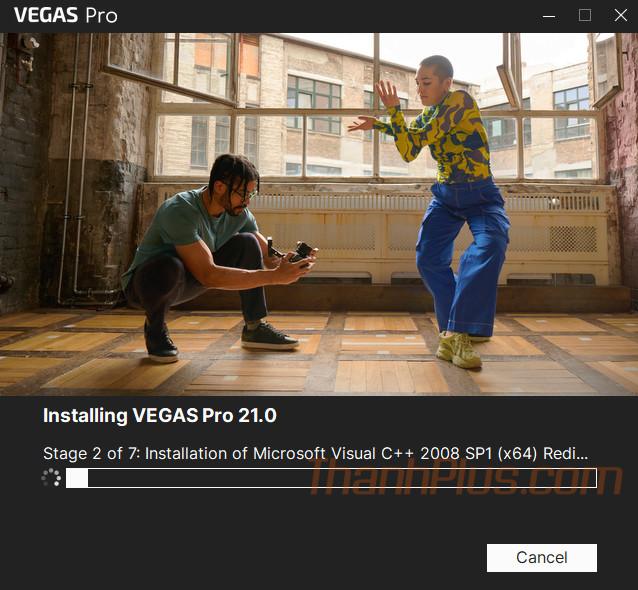Close the VEGAS Pro installer window
Viewport: 638px width, 590px height.
click(x=621, y=15)
